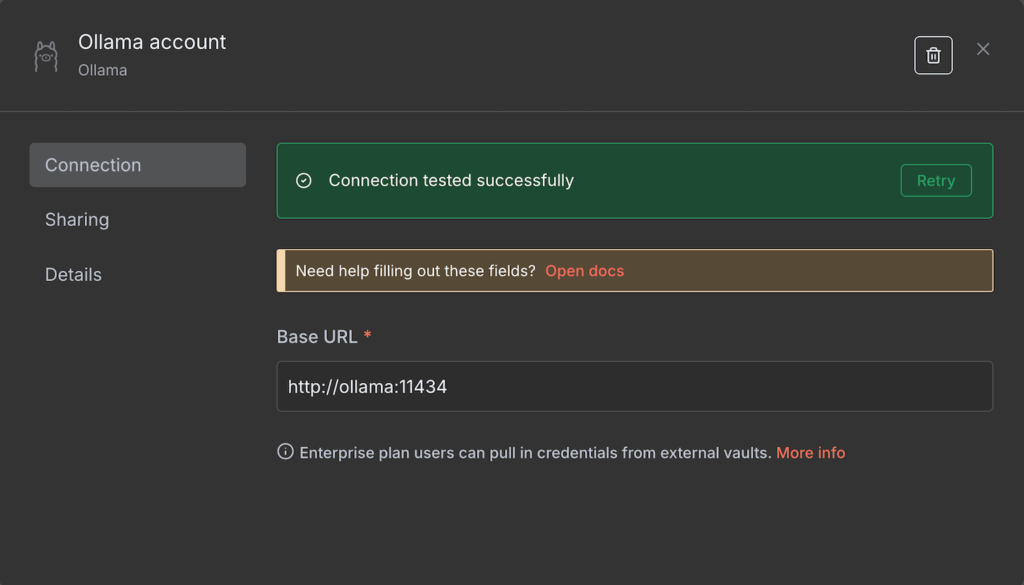Open the Details tab
The width and height of the screenshot is (1024, 585).
[x=73, y=275]
